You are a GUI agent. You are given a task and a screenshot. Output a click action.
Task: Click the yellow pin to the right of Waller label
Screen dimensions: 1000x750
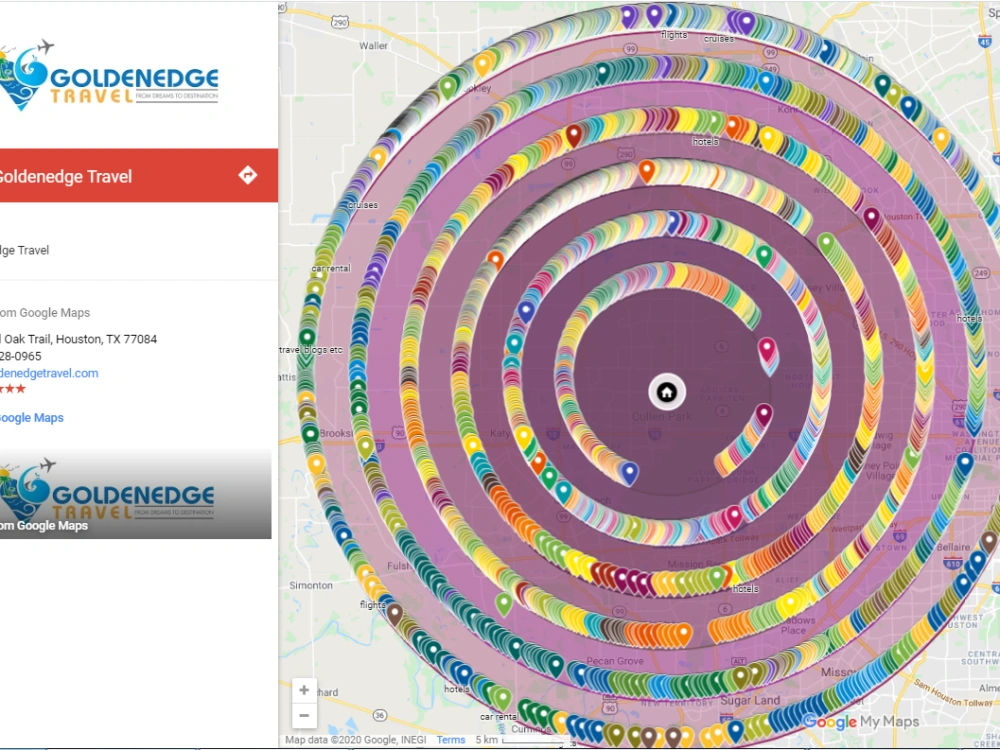point(483,65)
